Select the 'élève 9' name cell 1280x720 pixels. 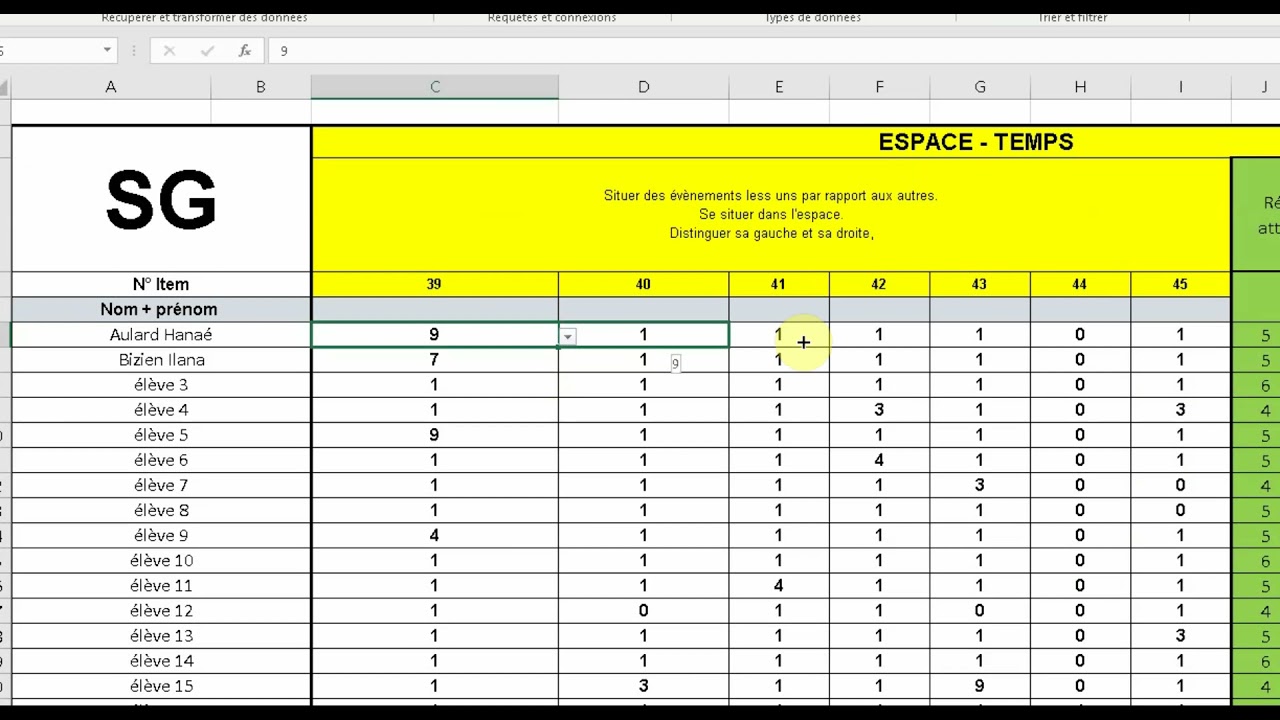pyautogui.click(x=161, y=535)
